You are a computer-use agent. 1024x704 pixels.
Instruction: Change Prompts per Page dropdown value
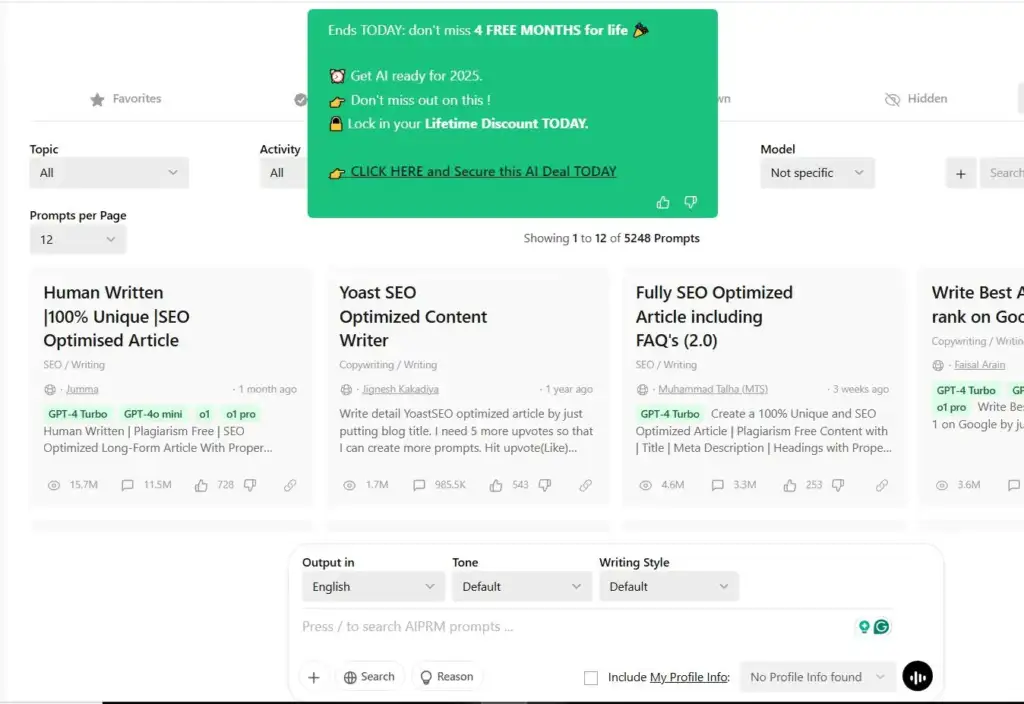(x=78, y=240)
